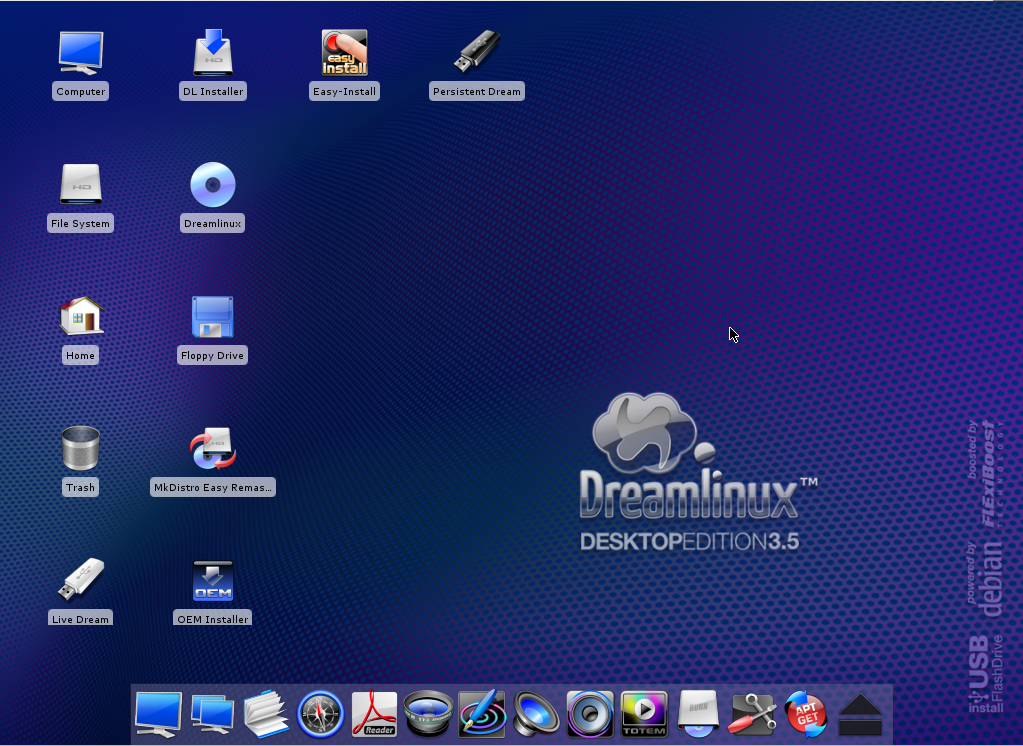Click the eject triangle icon in dock

[x=860, y=714]
